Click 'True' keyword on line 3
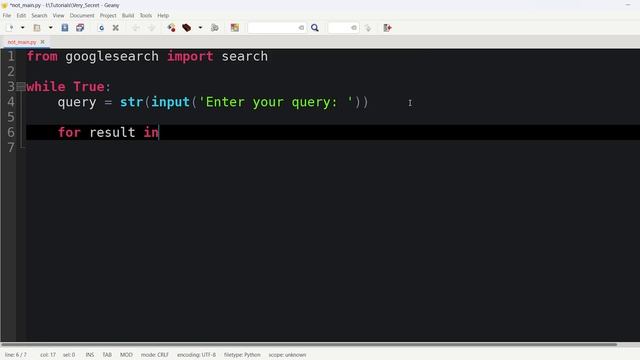This screenshot has width=640, height=360. tap(89, 87)
